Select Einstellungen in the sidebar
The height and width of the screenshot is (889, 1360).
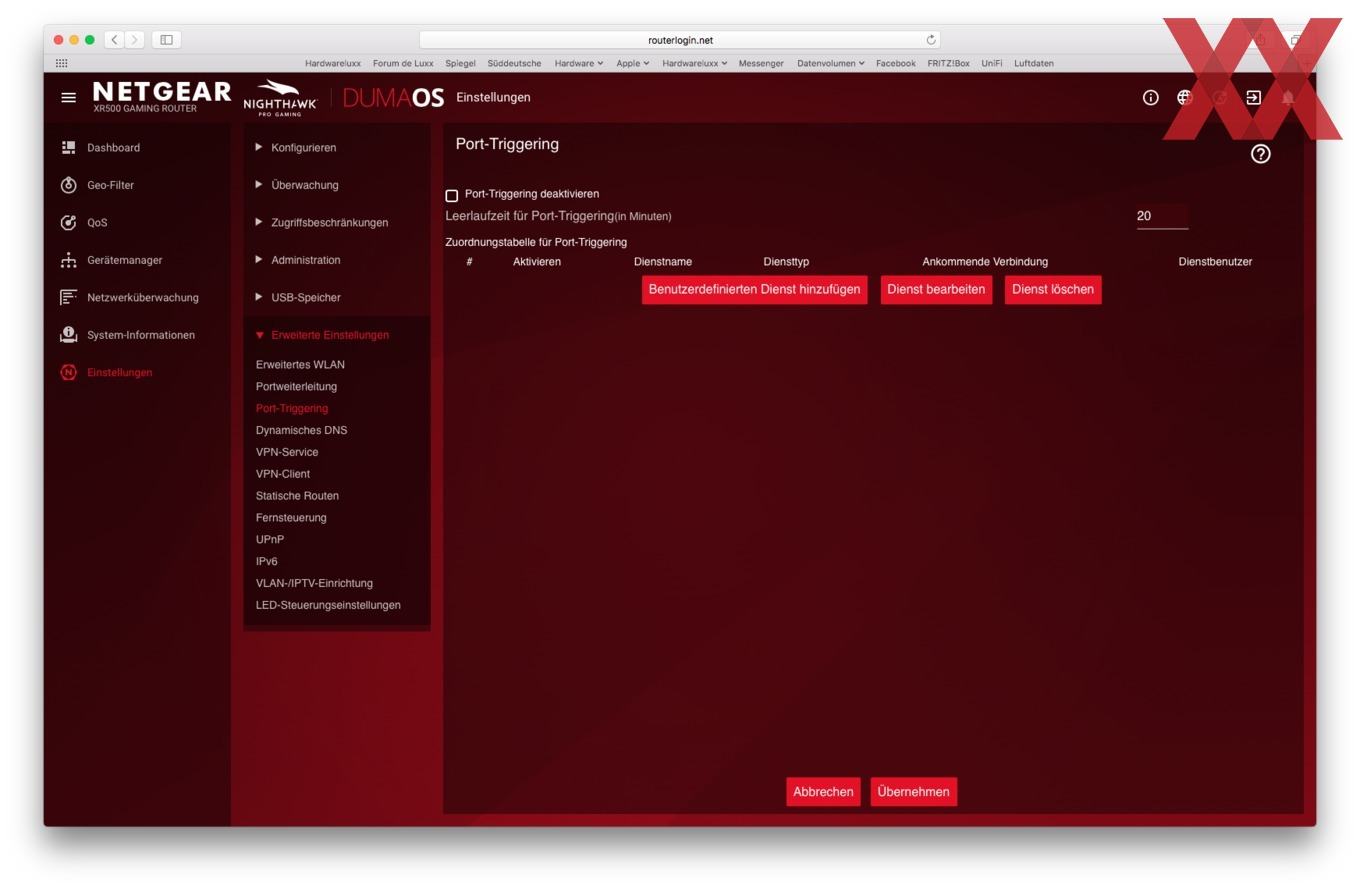point(119,372)
